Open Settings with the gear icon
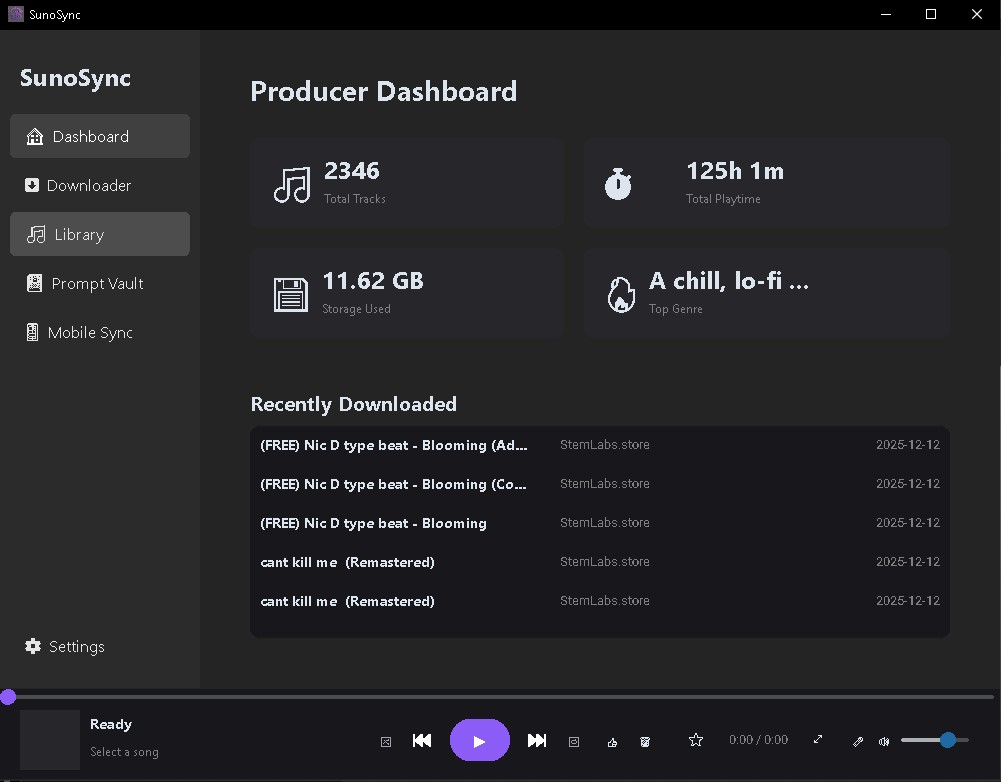This screenshot has height=782, width=1001. [65, 646]
